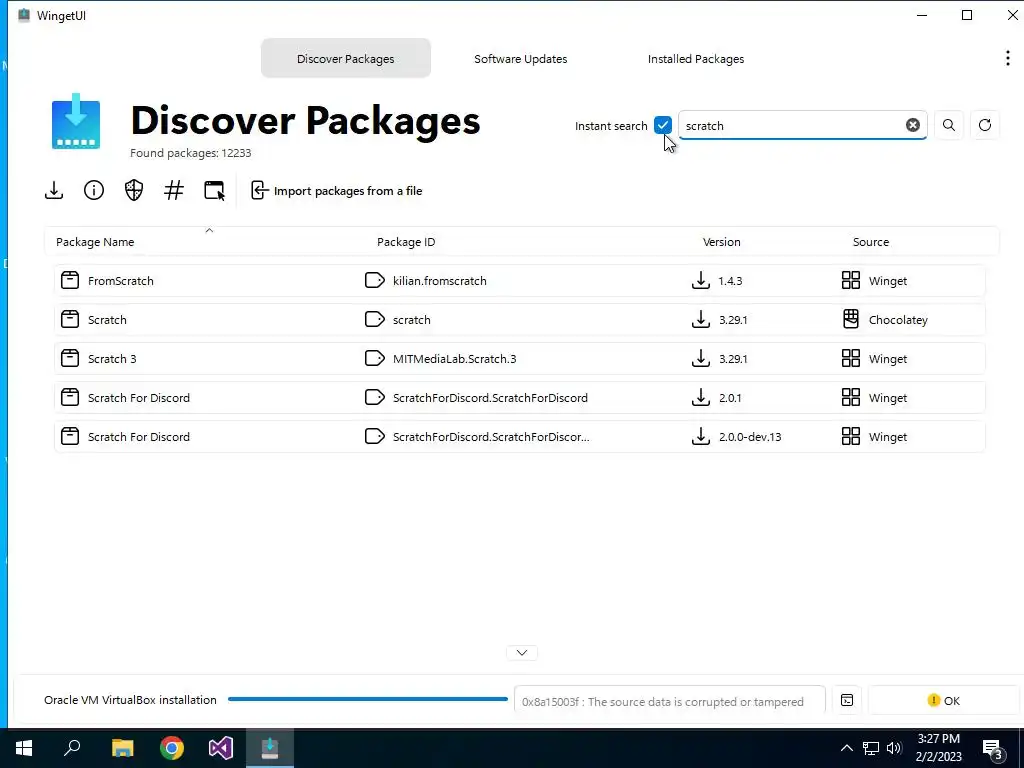1024x768 pixels.
Task: Click the network icon in system tray
Action: [x=871, y=748]
